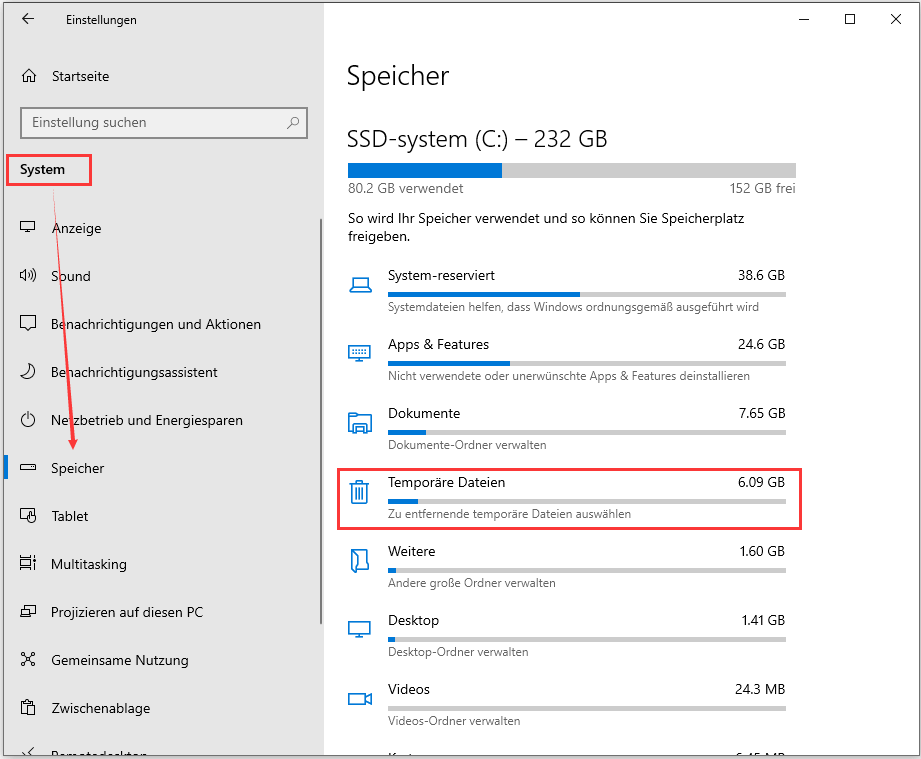Open Projizieren auf diesen PC icon
This screenshot has height=759, width=921.
pos(28,612)
